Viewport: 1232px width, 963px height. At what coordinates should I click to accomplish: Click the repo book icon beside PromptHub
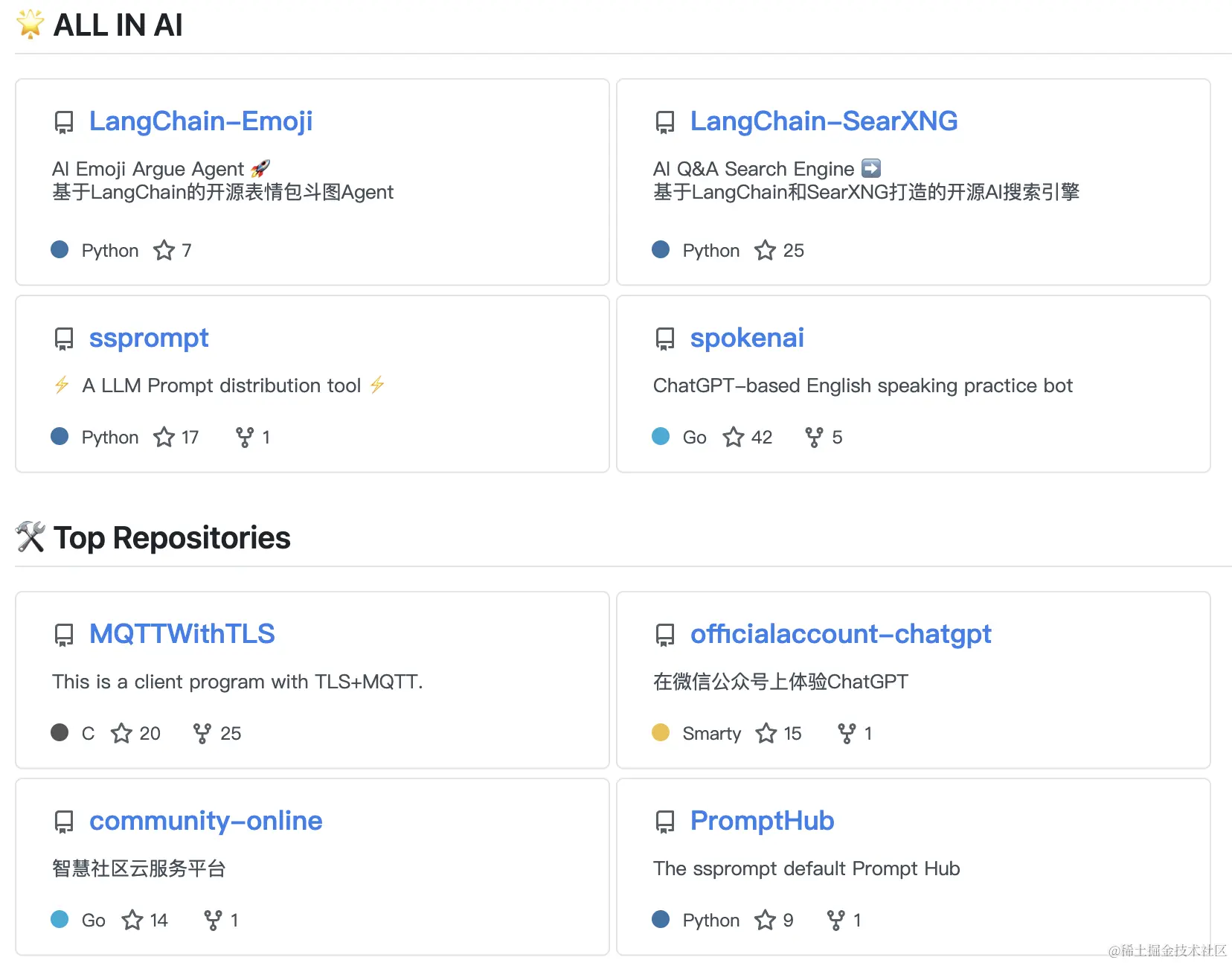coord(664,822)
